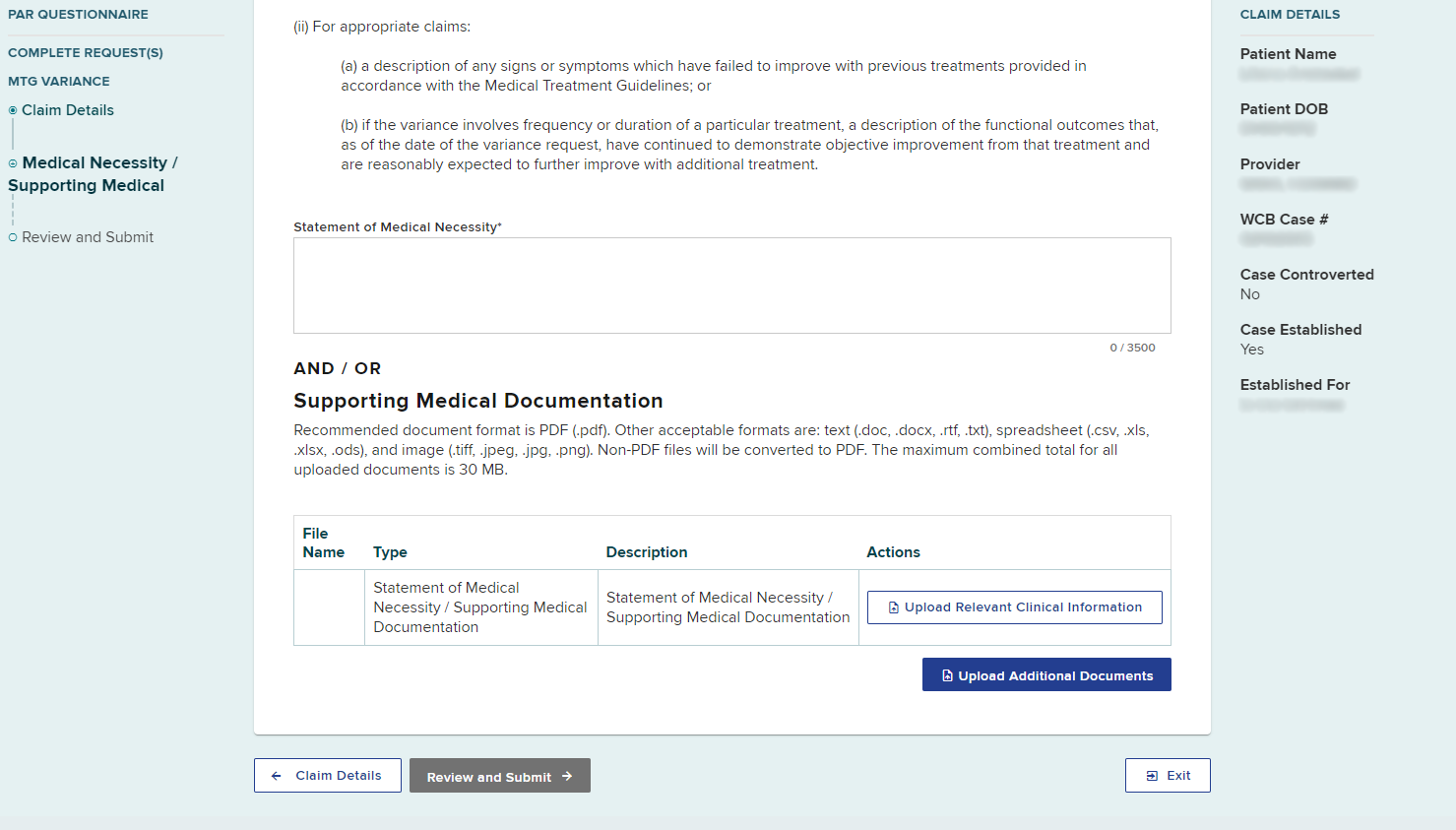Select MTG VARIANCE in the left sidebar
Image resolution: width=1456 pixels, height=830 pixels.
point(59,82)
